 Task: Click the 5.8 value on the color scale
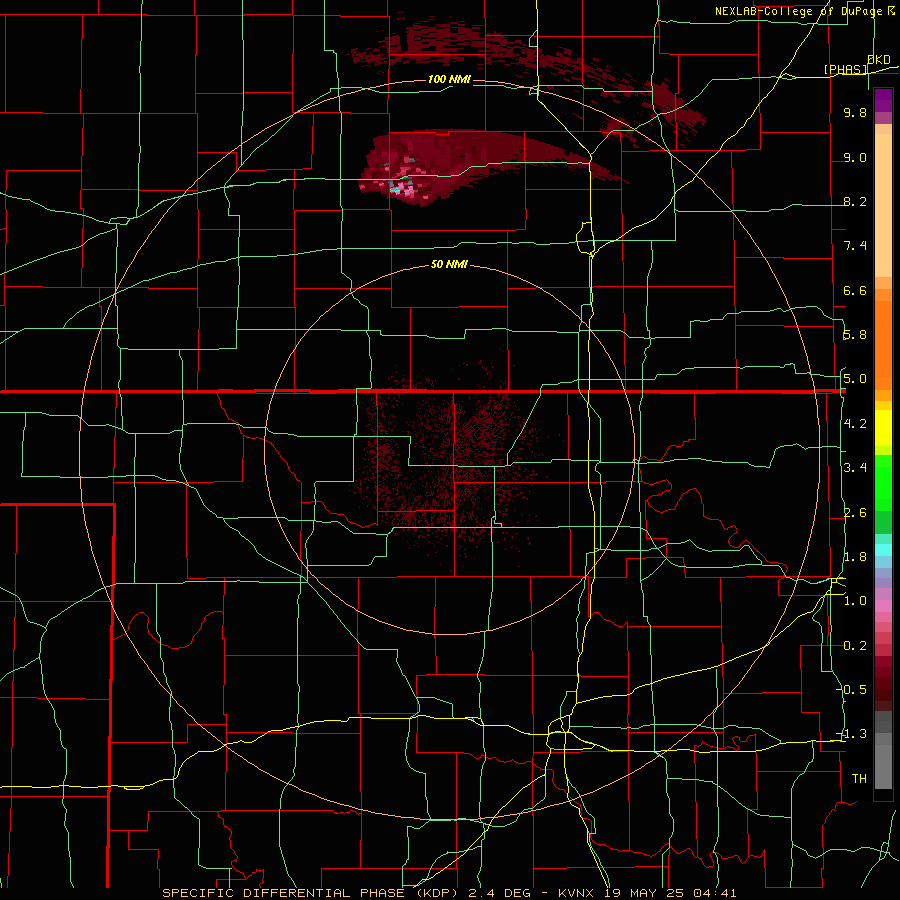[855, 335]
